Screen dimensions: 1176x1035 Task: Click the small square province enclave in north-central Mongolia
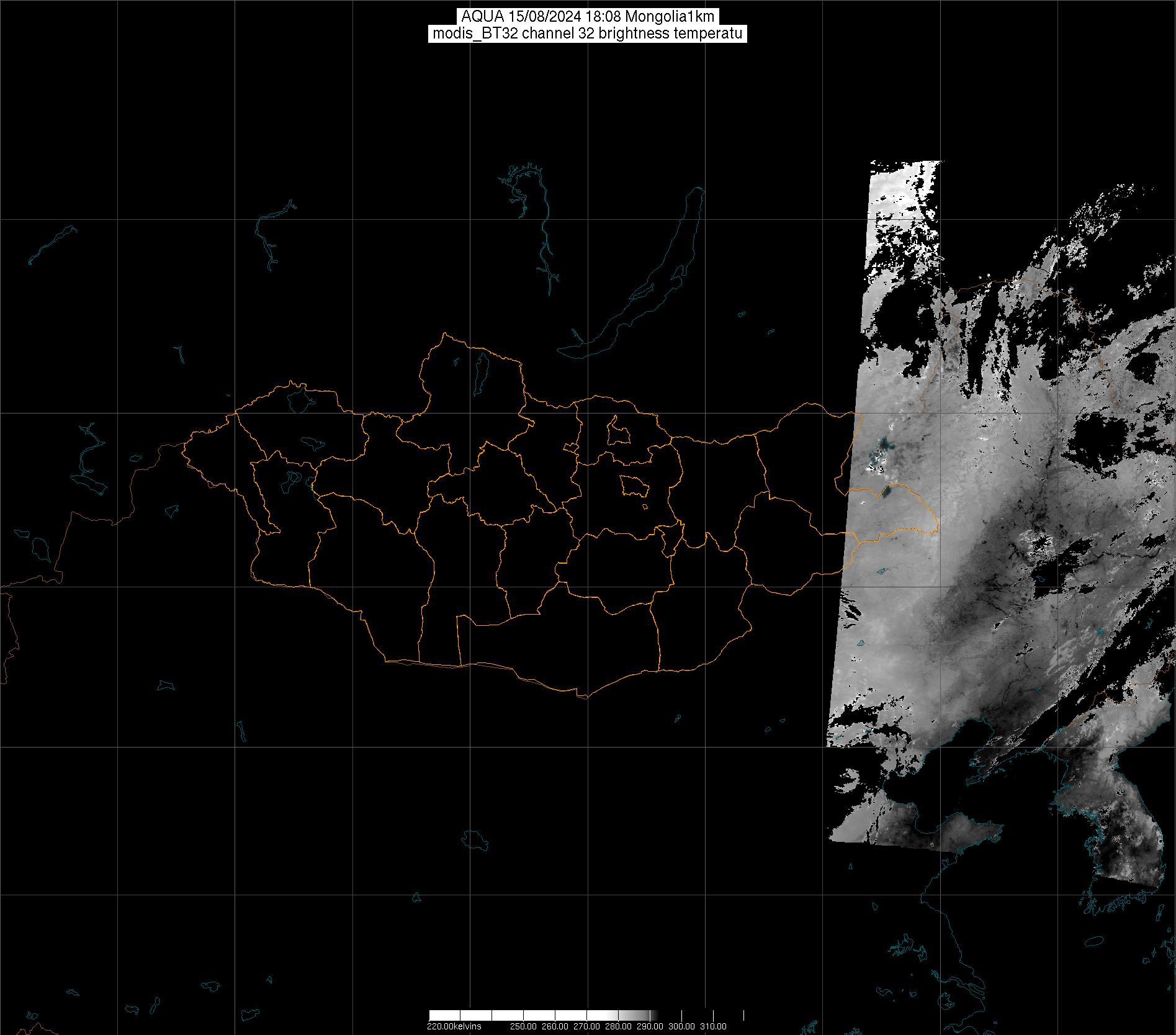click(619, 430)
